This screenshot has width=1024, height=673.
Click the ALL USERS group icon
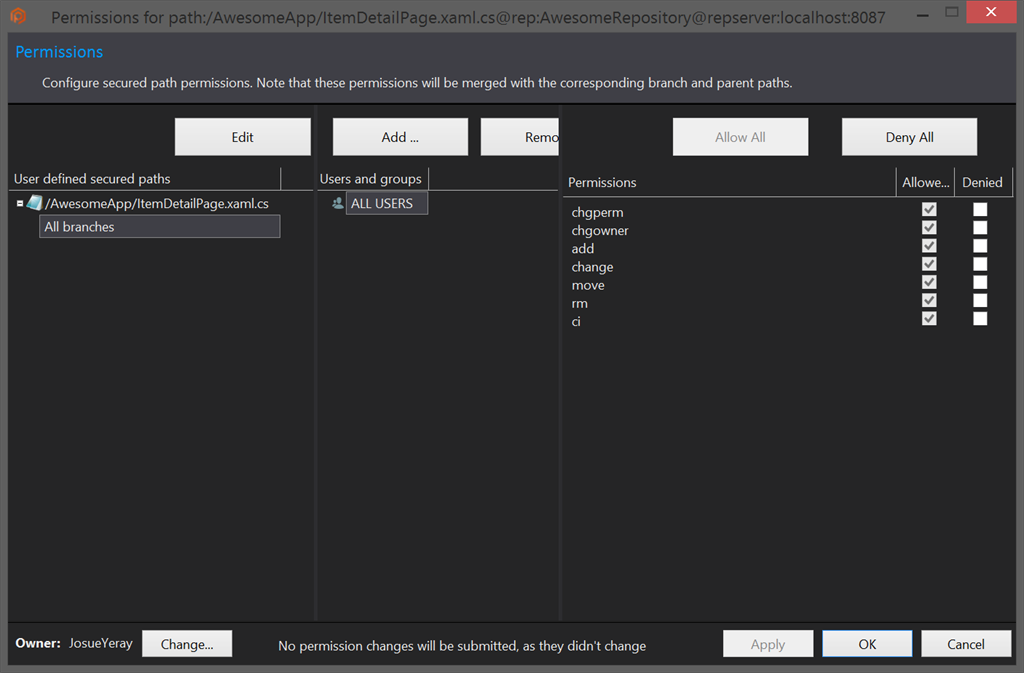[338, 203]
